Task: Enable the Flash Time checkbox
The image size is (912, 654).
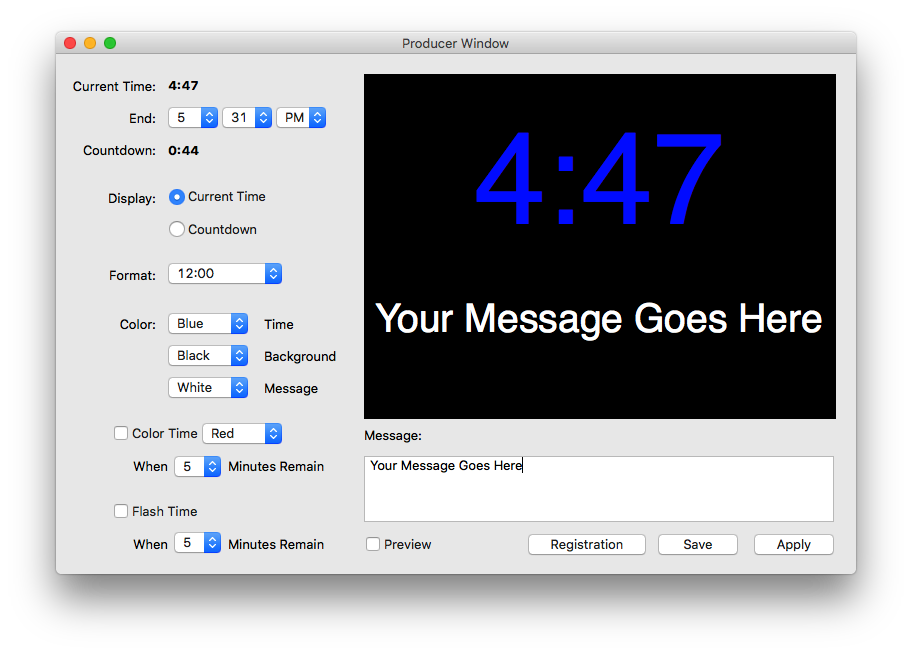Action: (x=121, y=511)
